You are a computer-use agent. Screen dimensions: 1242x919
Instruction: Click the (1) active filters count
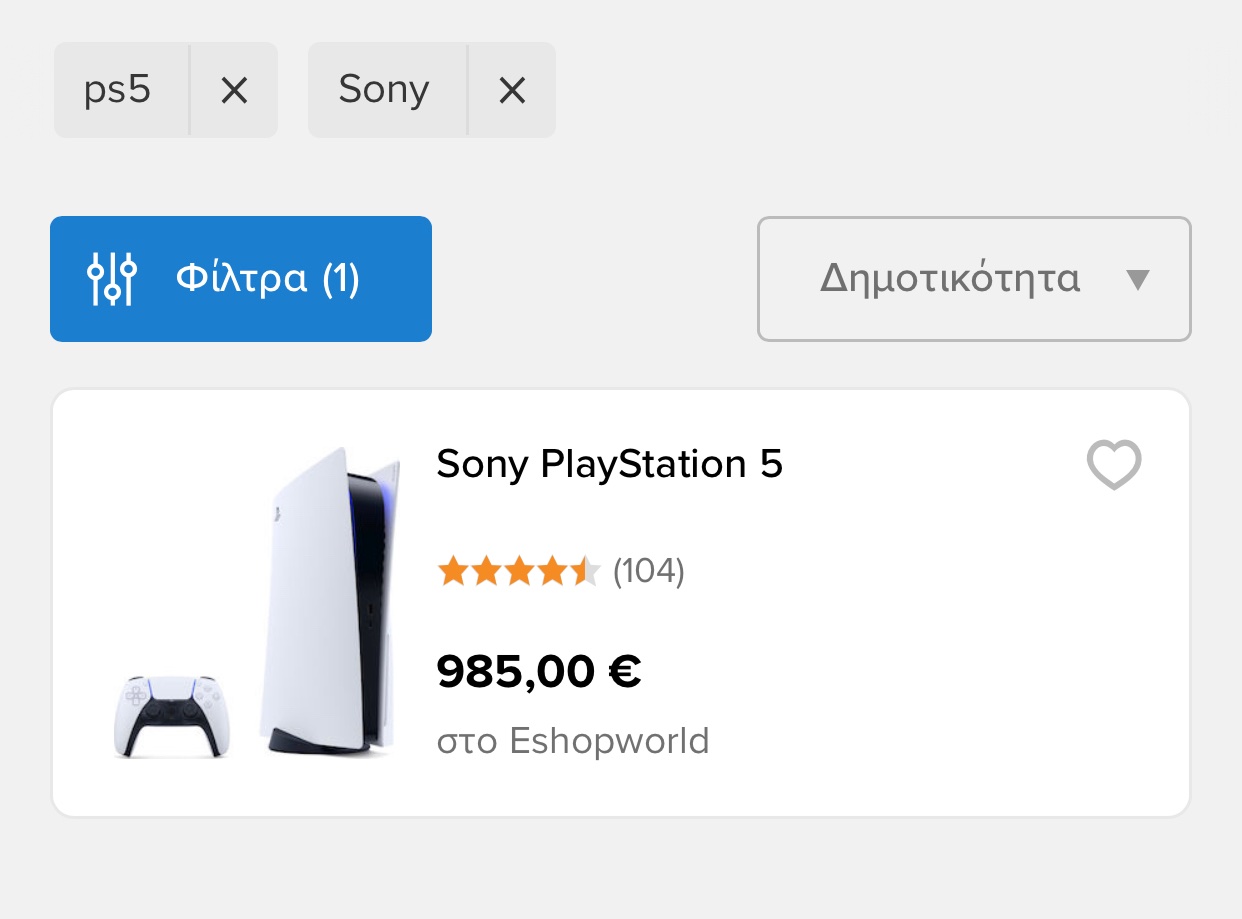pos(341,279)
